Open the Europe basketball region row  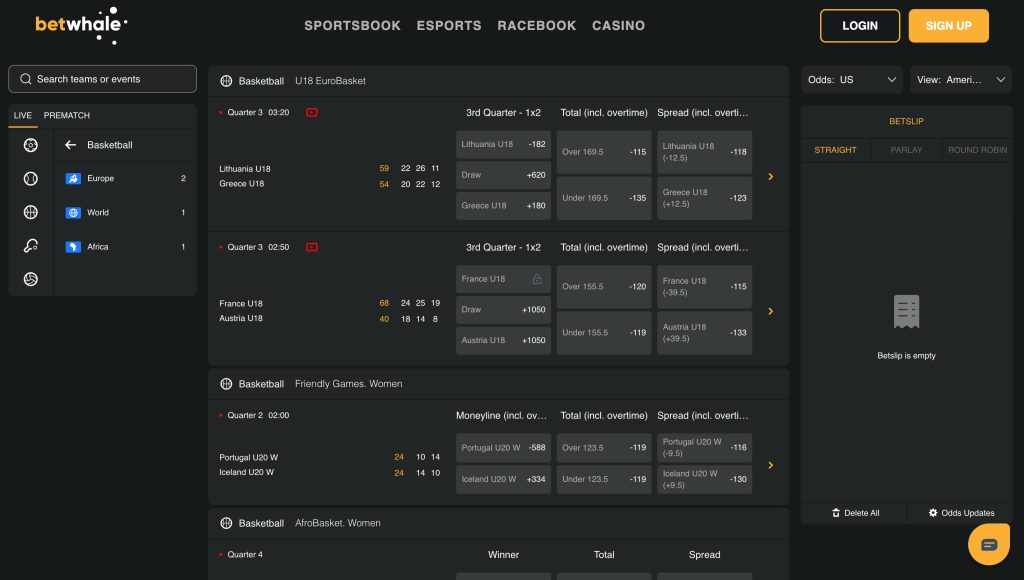[125, 178]
